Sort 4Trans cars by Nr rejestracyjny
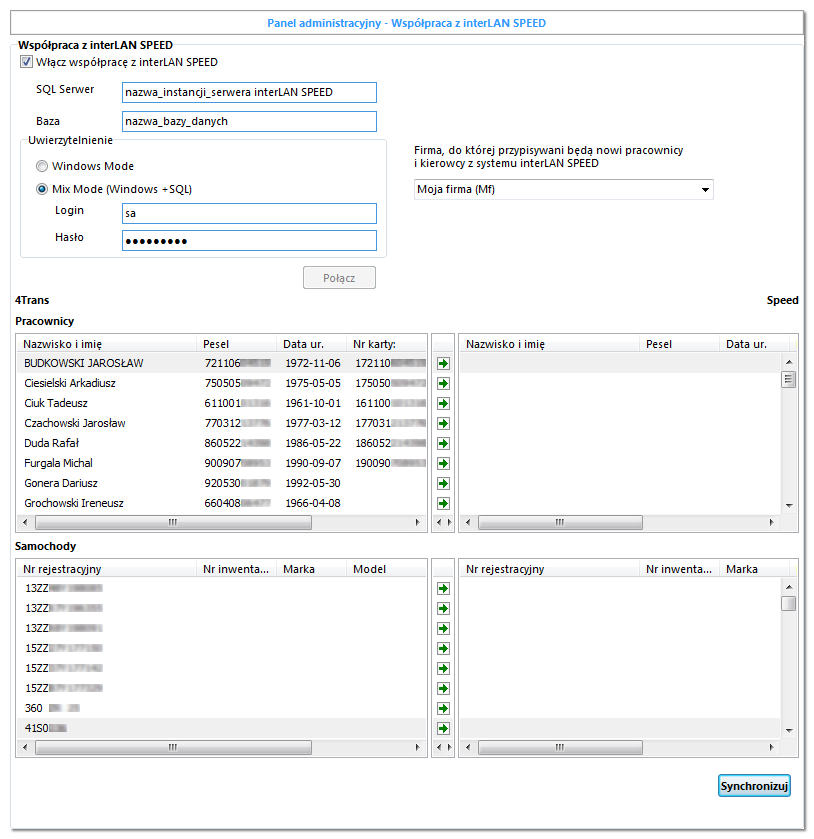The height and width of the screenshot is (839, 814). point(107,569)
